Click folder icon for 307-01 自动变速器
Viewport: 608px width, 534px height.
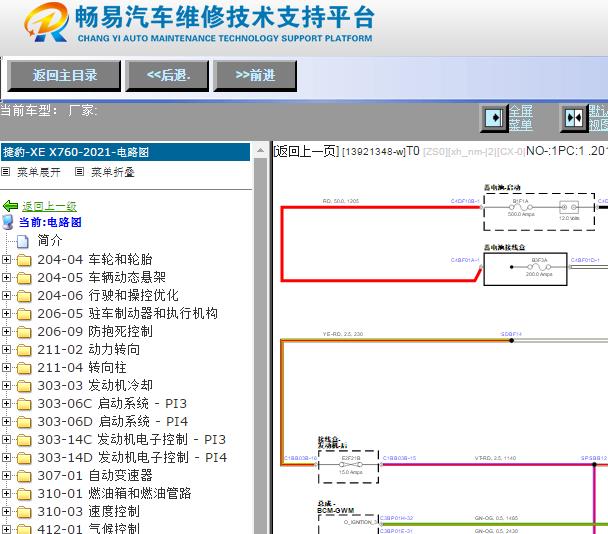24,476
